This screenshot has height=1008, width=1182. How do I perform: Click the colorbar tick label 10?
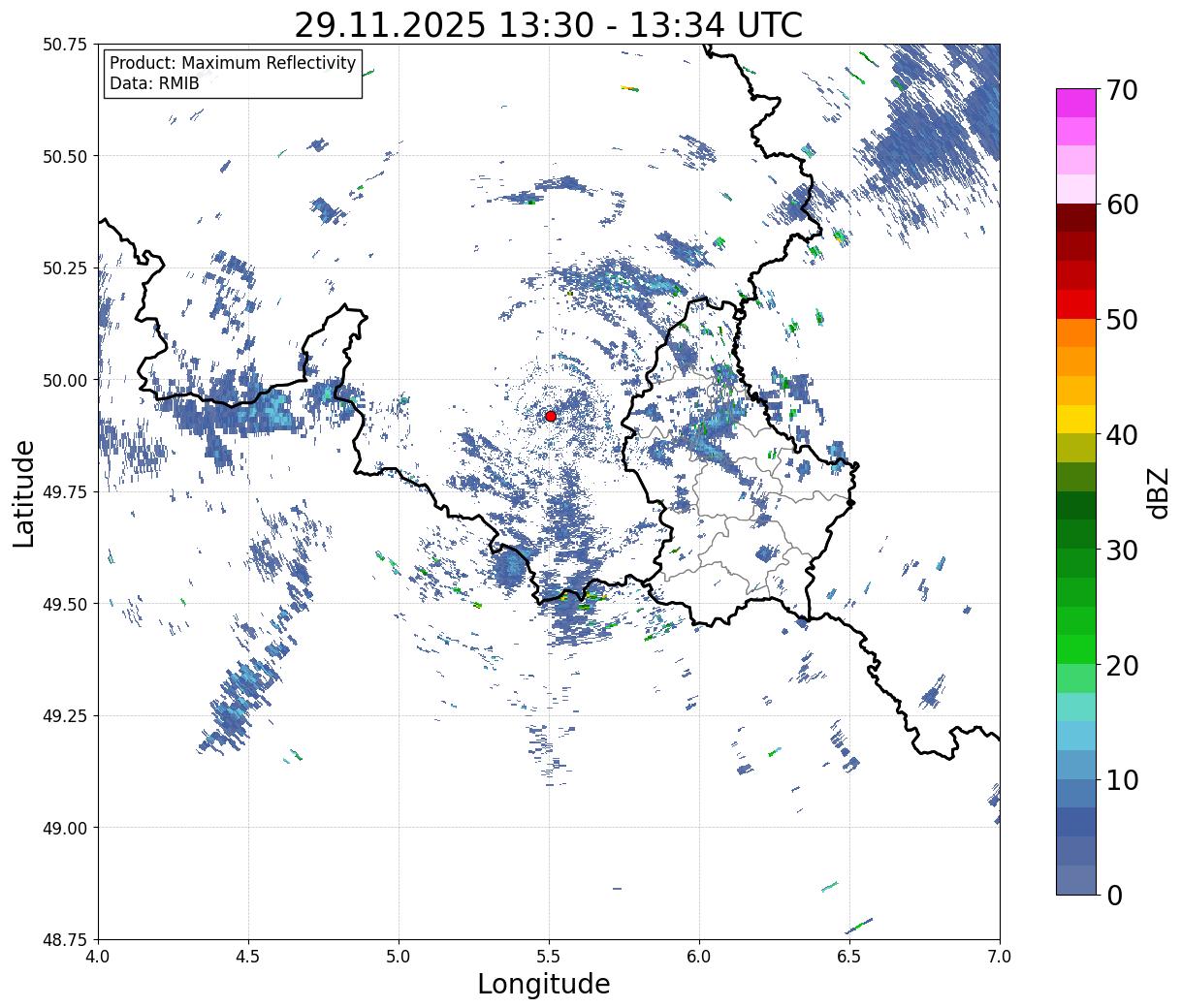pyautogui.click(x=1123, y=779)
